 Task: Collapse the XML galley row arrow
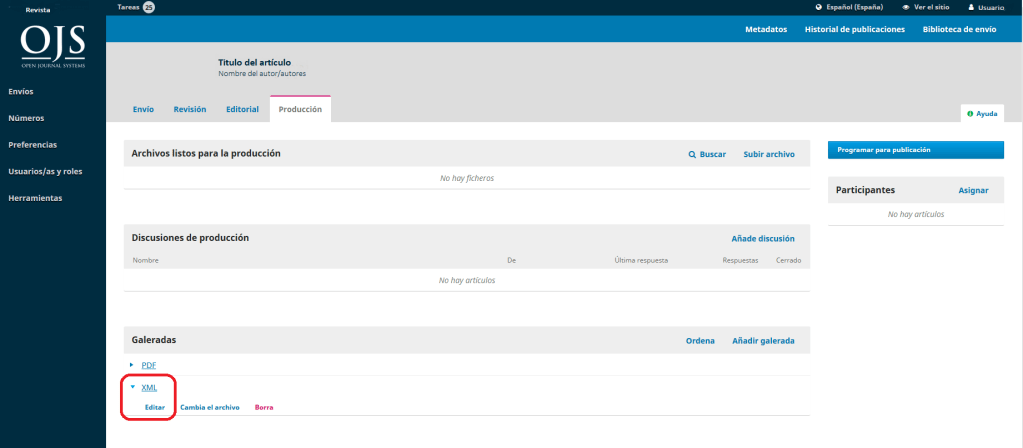click(x=132, y=387)
